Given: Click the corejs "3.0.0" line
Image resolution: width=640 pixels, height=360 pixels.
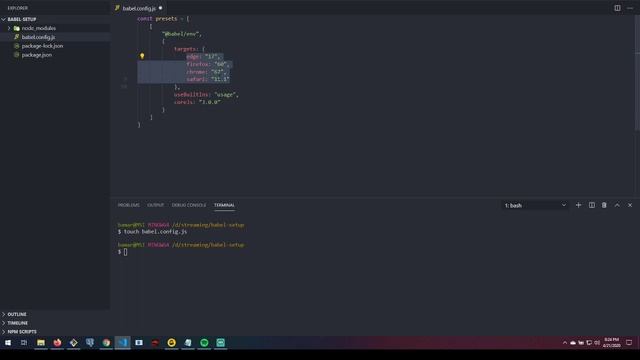Looking at the screenshot, I should coord(197,102).
